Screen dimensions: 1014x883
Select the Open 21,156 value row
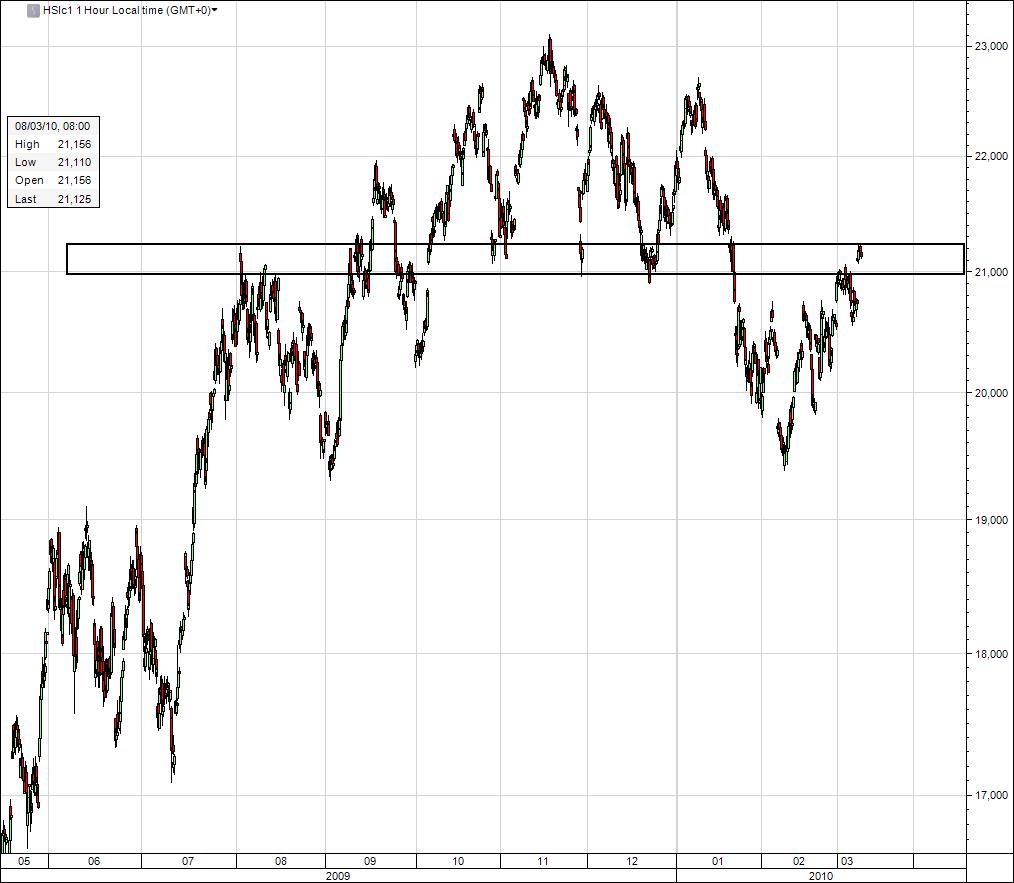point(53,180)
